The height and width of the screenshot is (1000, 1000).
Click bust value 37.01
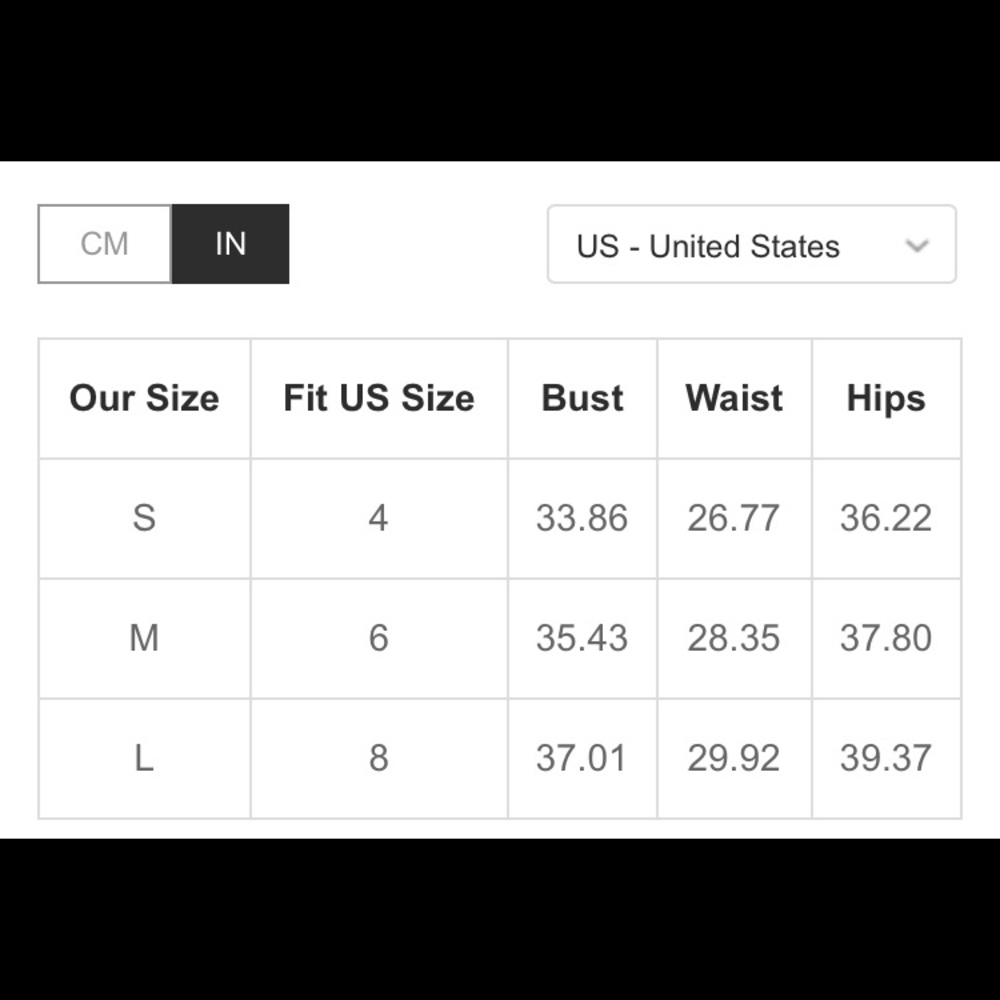click(582, 758)
